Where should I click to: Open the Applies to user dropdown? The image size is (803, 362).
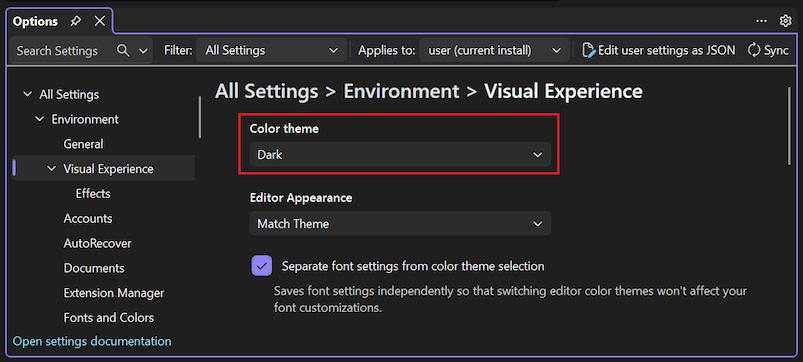click(494, 50)
